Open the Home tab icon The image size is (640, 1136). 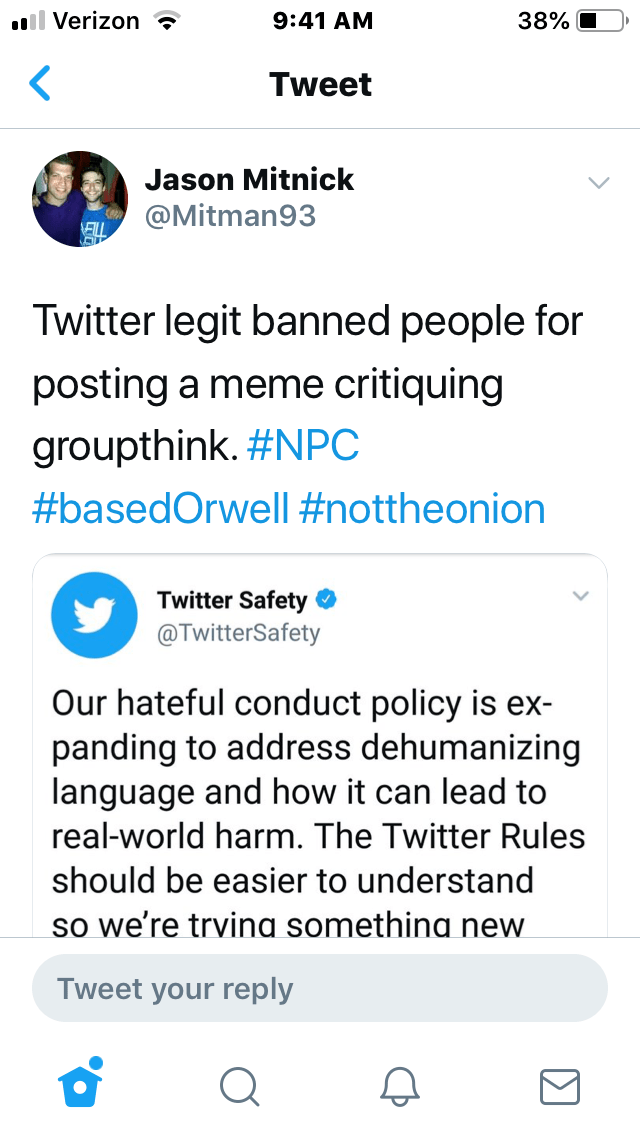[x=82, y=1083]
